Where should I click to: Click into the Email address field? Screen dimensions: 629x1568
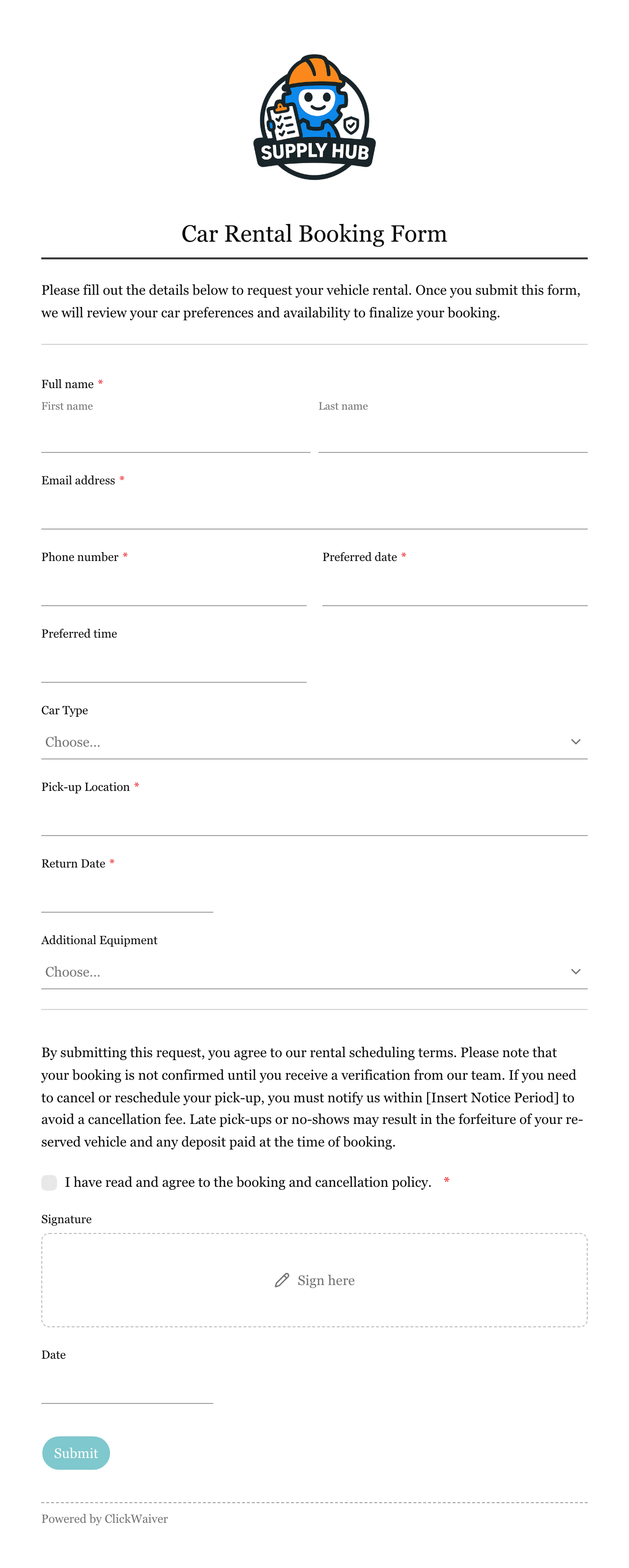click(x=314, y=512)
